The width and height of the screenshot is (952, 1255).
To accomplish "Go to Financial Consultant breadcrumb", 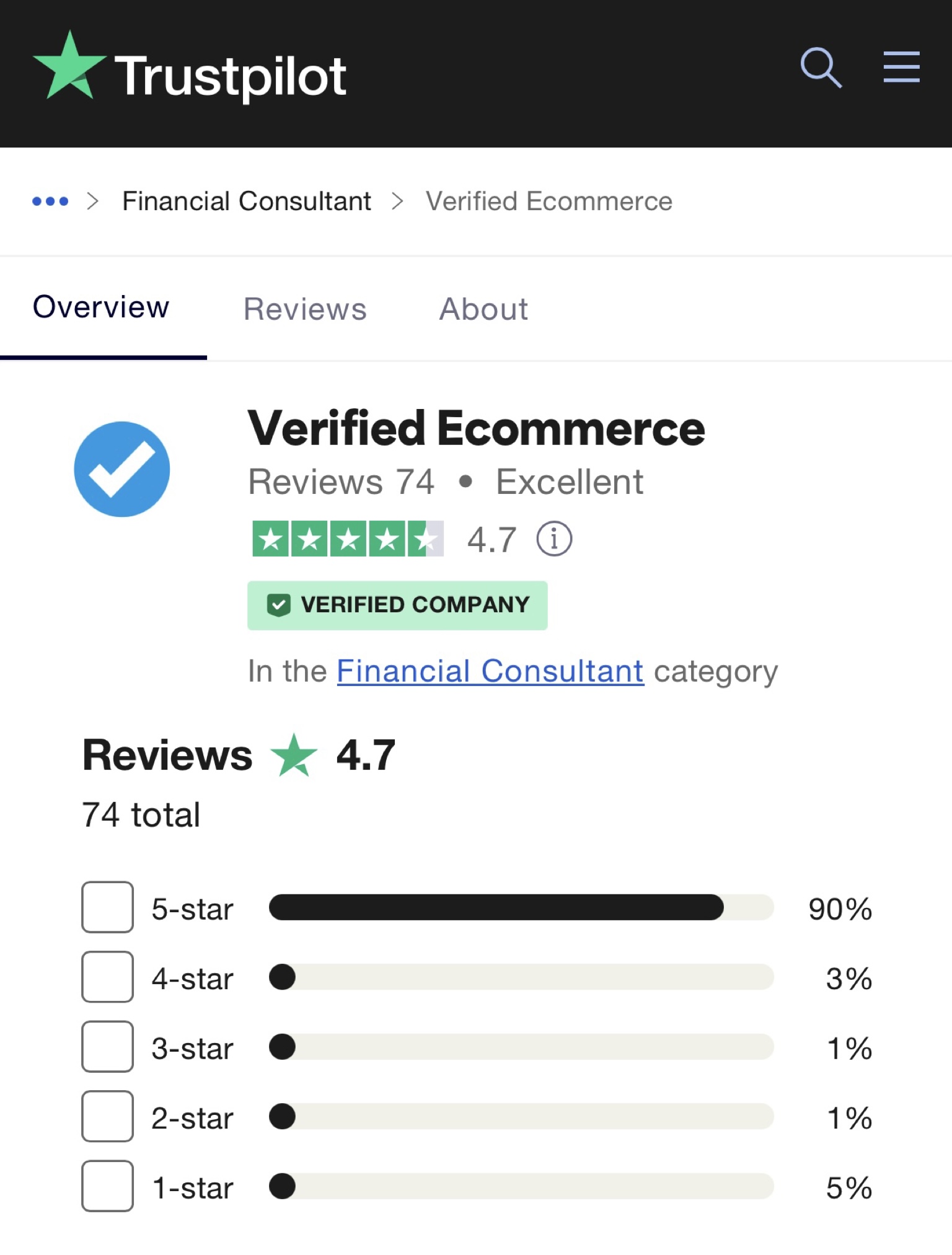I will 247,201.
